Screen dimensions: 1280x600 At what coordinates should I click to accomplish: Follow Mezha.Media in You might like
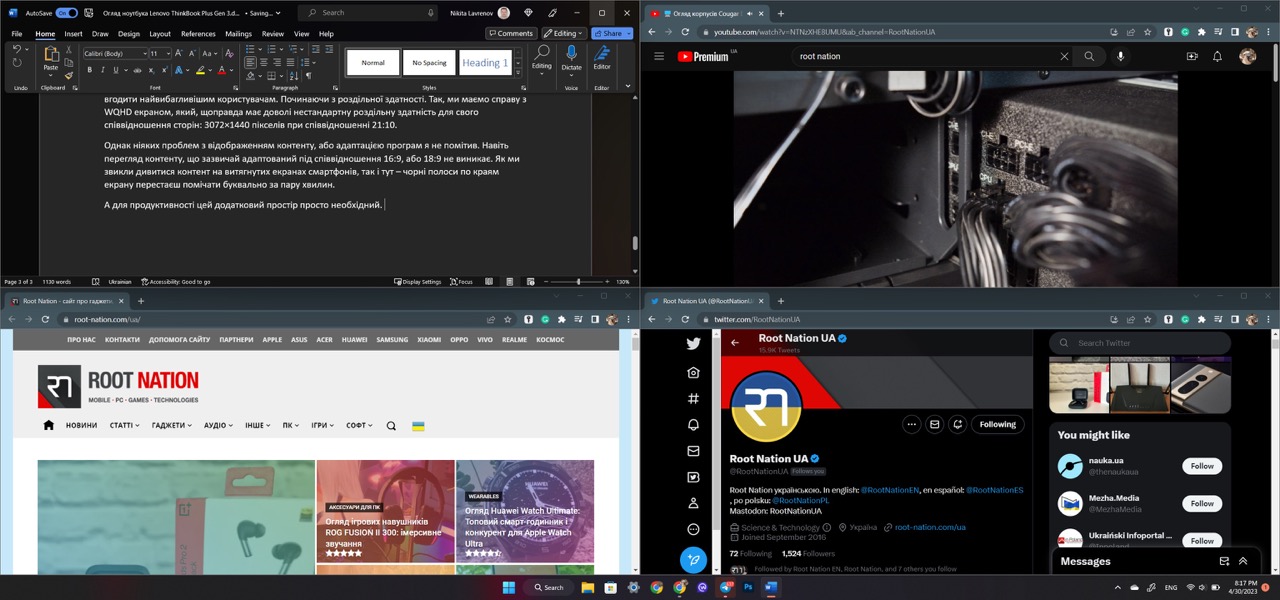click(x=1202, y=503)
